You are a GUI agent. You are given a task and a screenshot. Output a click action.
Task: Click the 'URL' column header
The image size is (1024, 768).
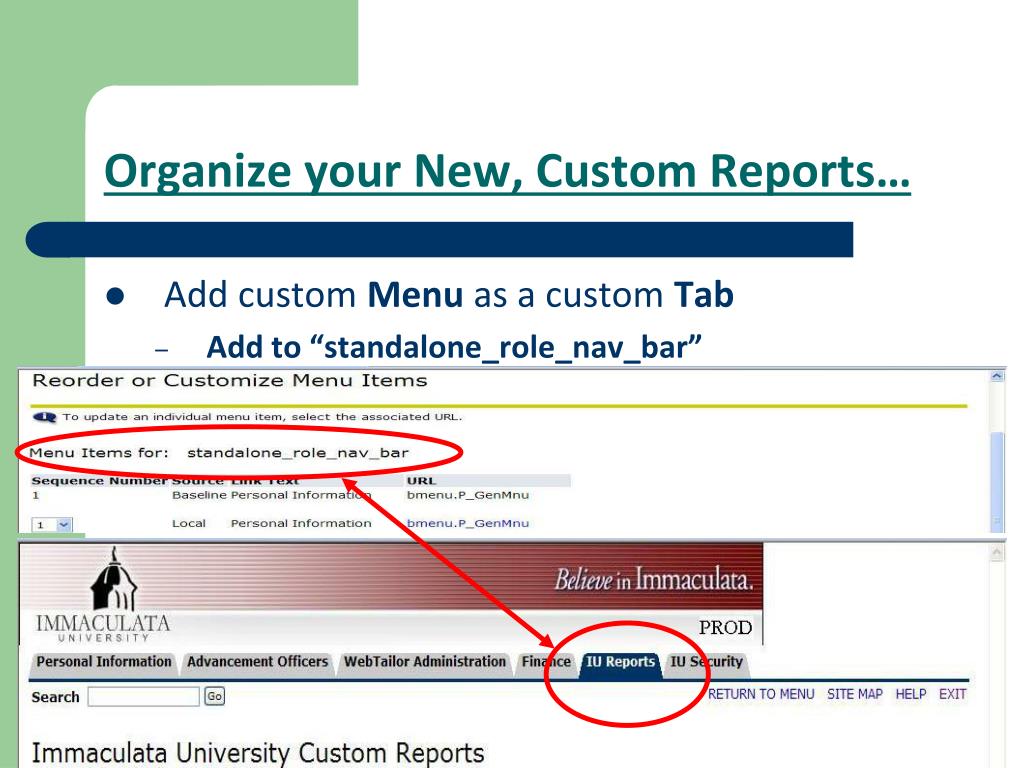(421, 481)
